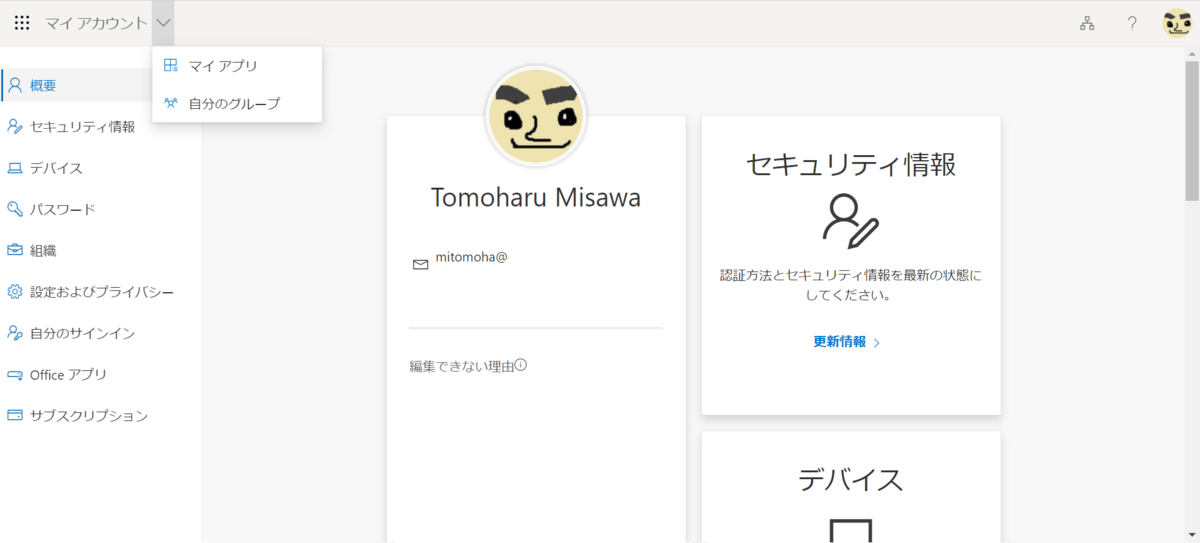Click the device icon on デバイス card

point(851,531)
